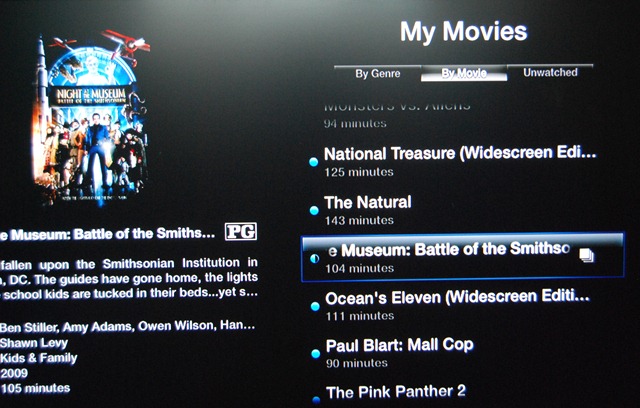
Task: Click the half-watched indicator on Night at the Museum
Action: (x=314, y=259)
